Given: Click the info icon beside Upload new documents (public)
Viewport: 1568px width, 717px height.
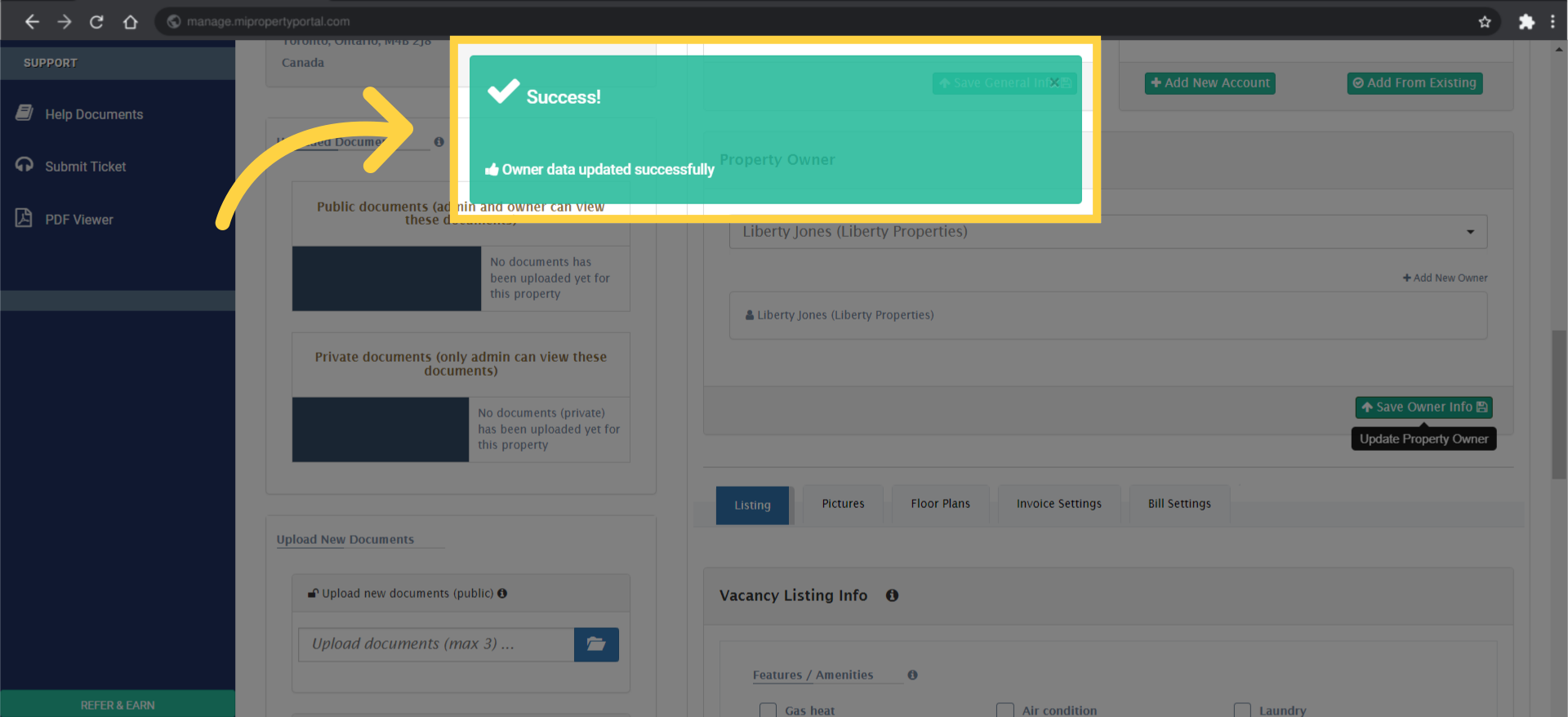Looking at the screenshot, I should point(502,594).
